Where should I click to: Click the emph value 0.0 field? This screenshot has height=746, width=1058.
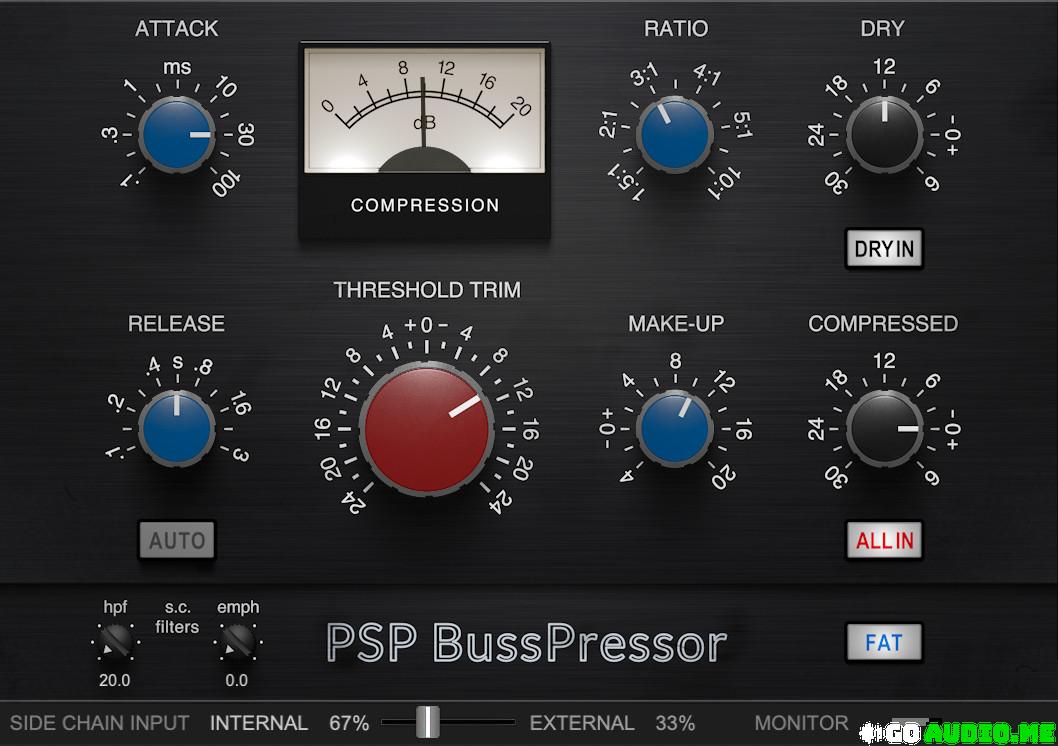tap(237, 681)
